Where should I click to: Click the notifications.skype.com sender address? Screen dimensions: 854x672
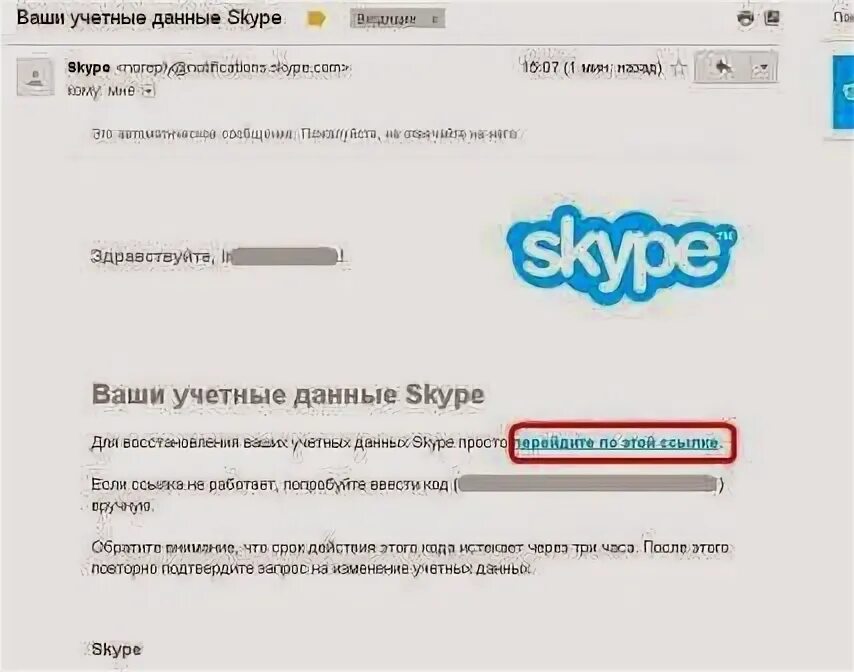(x=234, y=68)
